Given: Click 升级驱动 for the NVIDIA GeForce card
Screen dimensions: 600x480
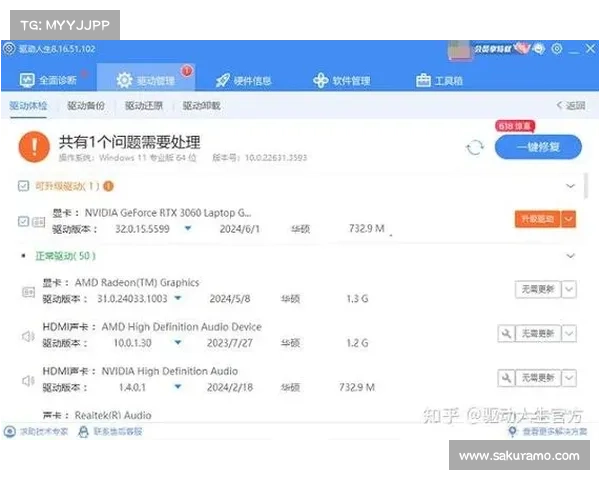Looking at the screenshot, I should tap(538, 219).
